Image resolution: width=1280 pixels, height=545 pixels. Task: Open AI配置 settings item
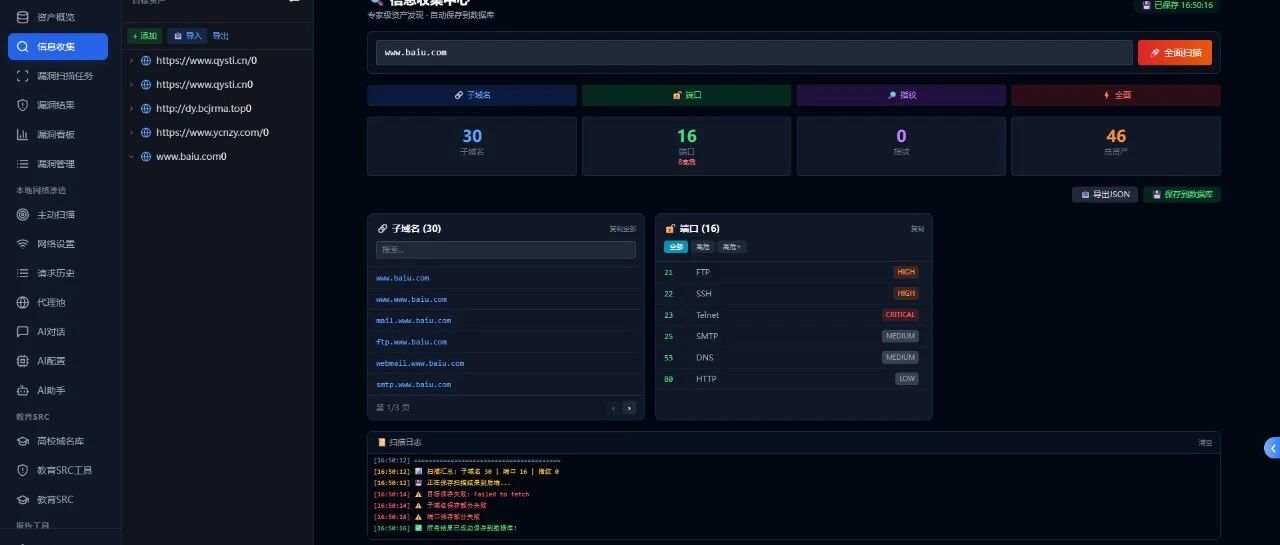click(x=60, y=360)
